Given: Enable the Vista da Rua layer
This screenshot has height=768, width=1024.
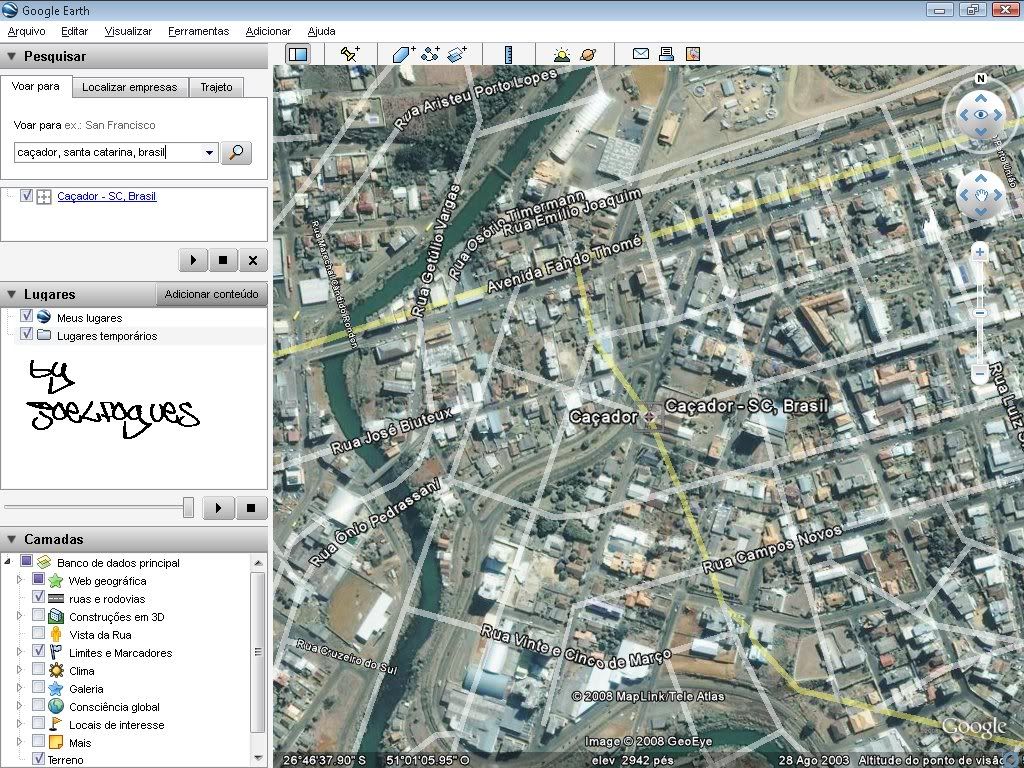Looking at the screenshot, I should click(x=39, y=633).
